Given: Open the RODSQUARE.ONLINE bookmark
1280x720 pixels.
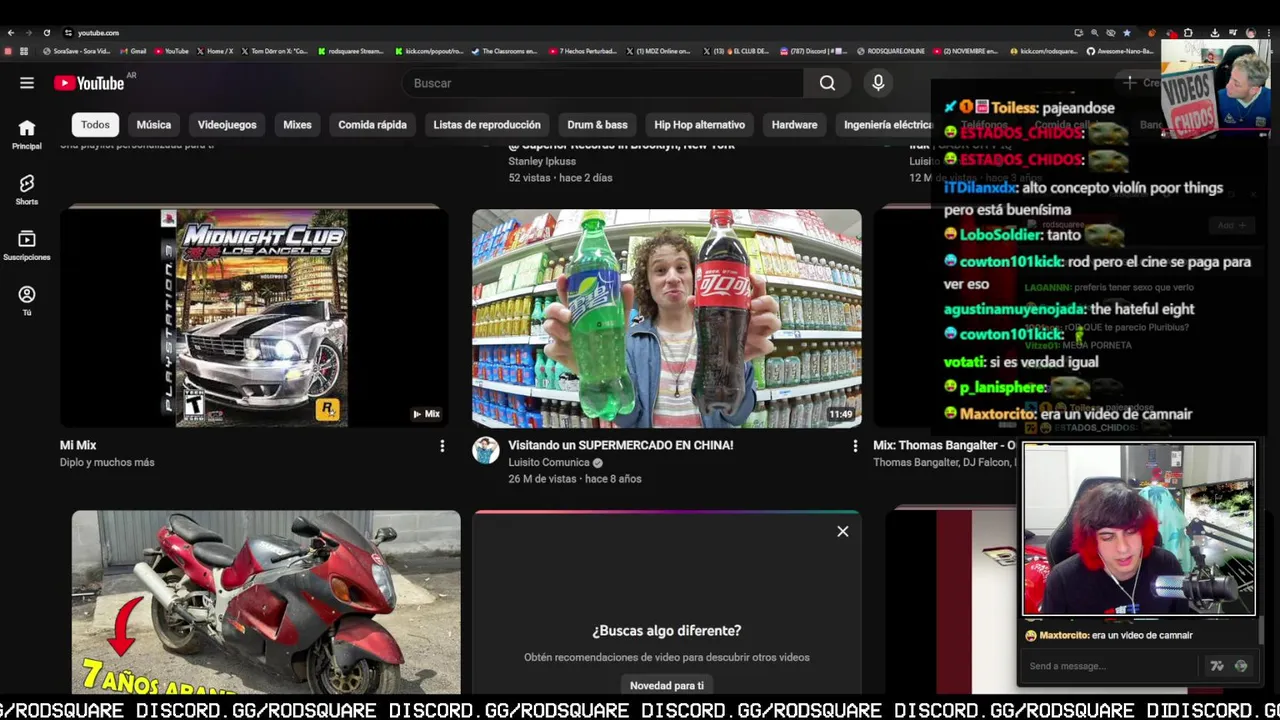Looking at the screenshot, I should [890, 51].
